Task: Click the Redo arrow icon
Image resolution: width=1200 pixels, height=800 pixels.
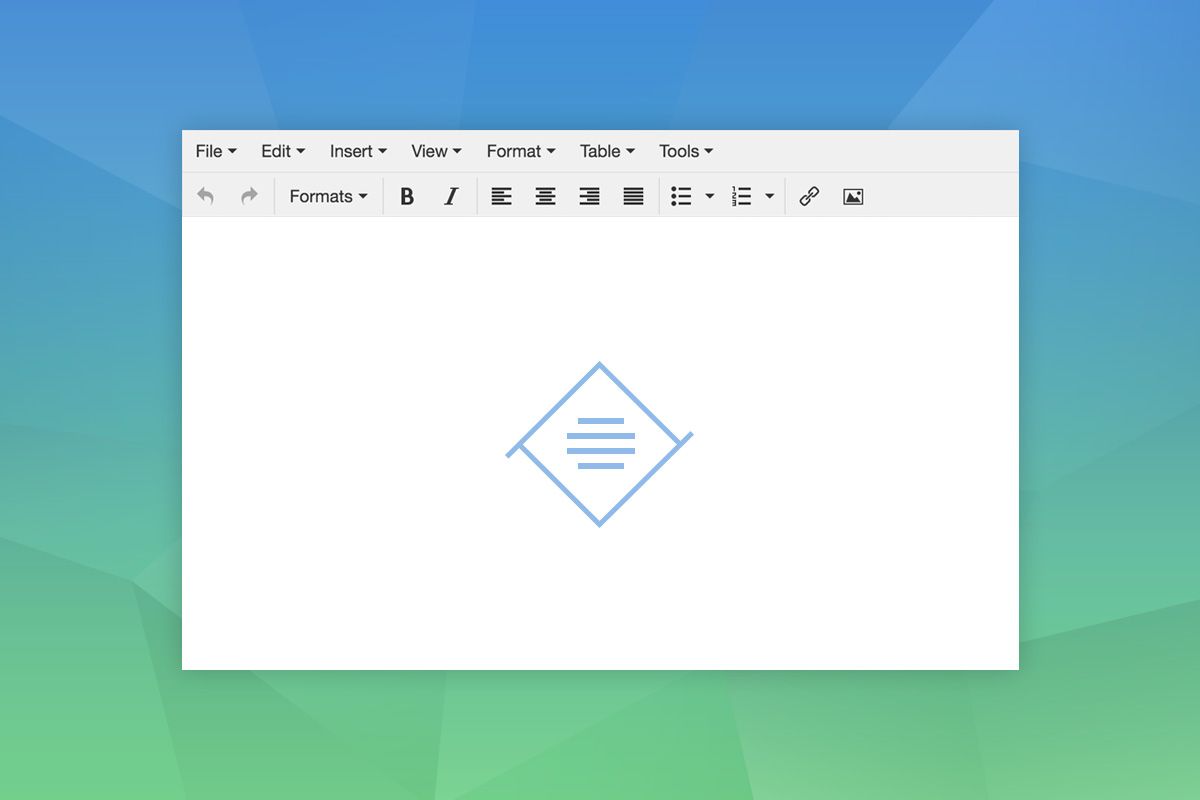Action: [249, 196]
